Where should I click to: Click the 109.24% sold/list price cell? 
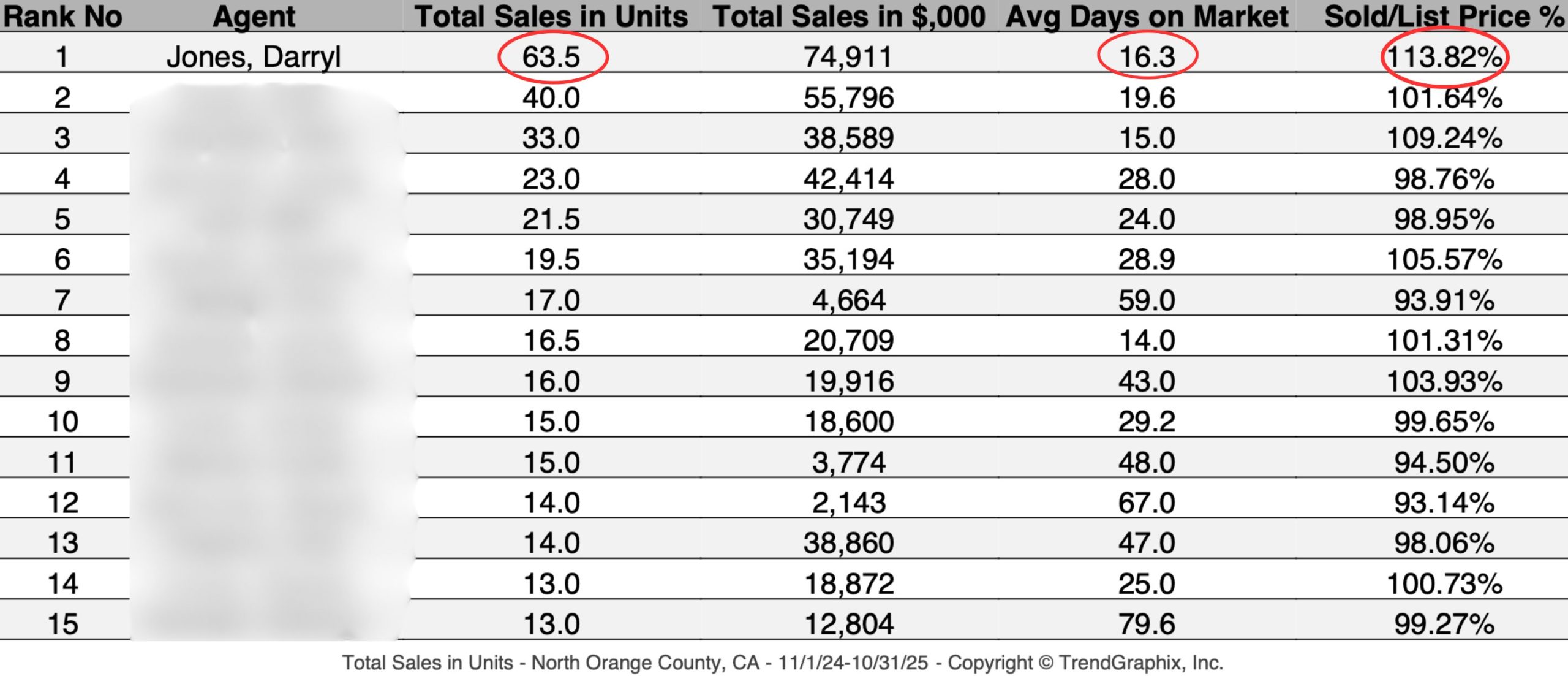[1444, 138]
